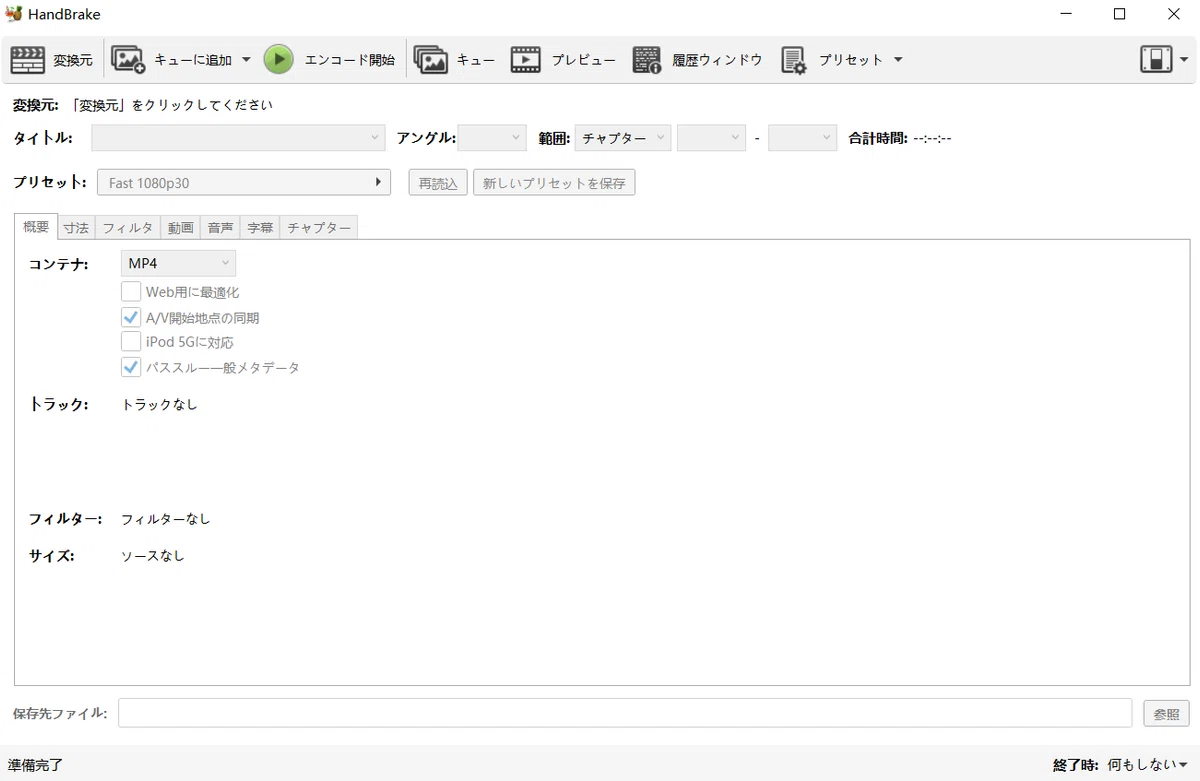
Task: Start encoding with the green play icon
Action: pos(279,60)
